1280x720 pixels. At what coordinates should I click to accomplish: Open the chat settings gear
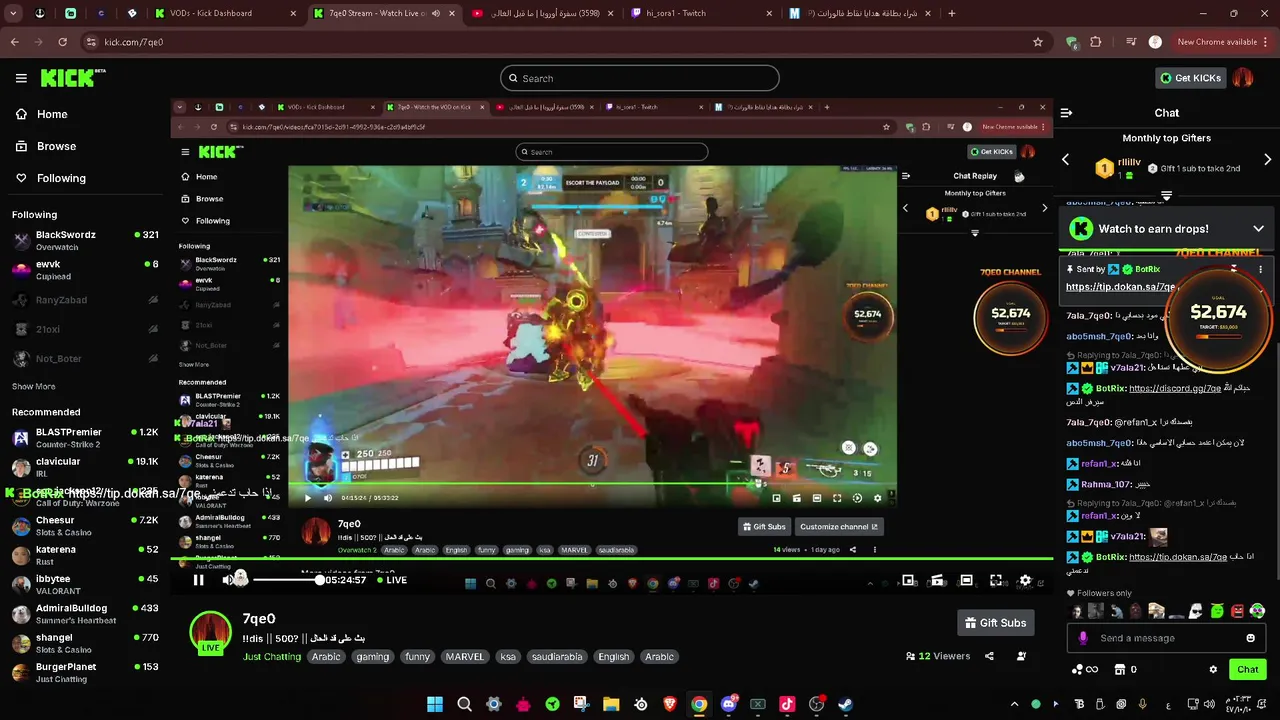pos(1213,669)
